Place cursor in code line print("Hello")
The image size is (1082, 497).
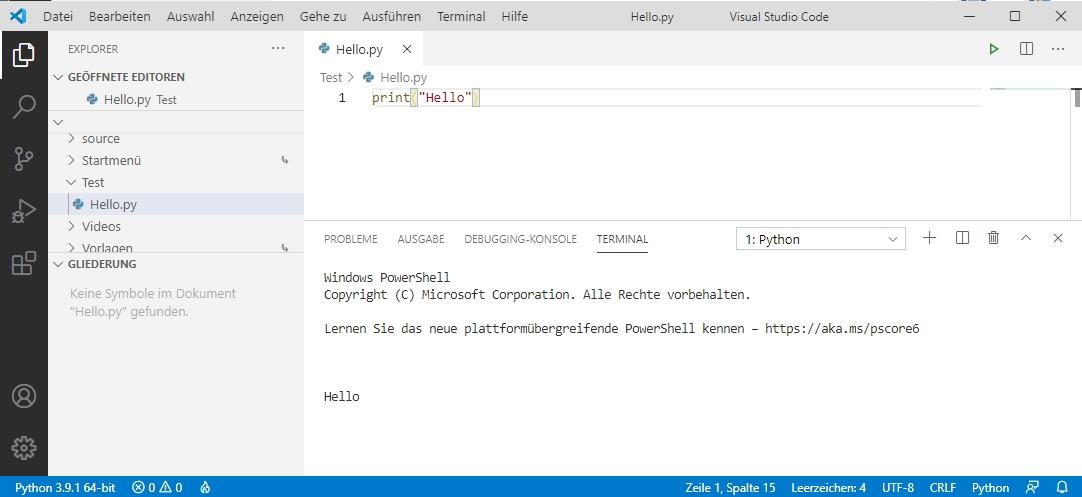425,98
